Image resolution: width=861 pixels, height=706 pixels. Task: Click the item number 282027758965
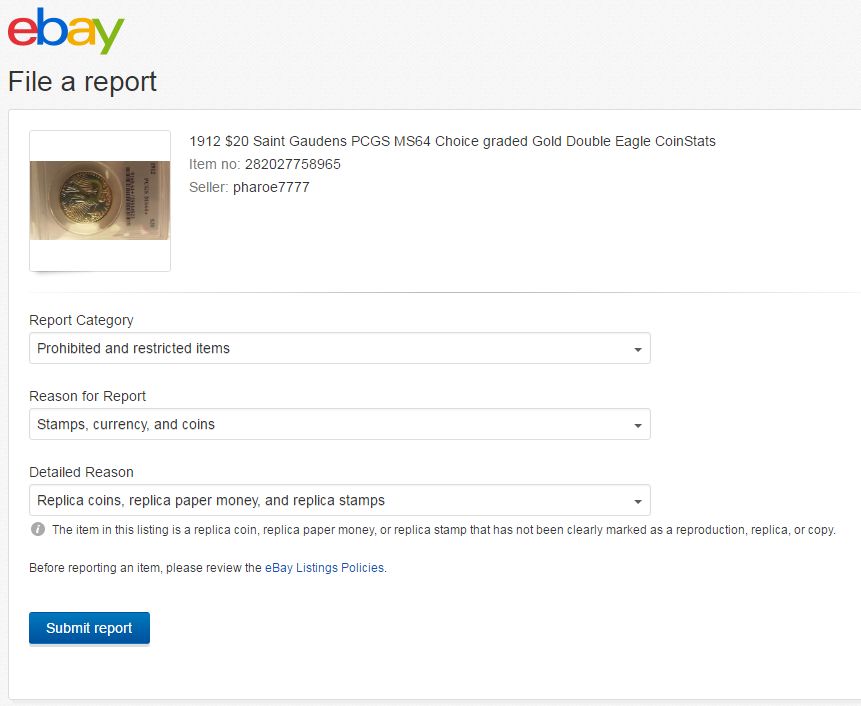pyautogui.click(x=292, y=164)
